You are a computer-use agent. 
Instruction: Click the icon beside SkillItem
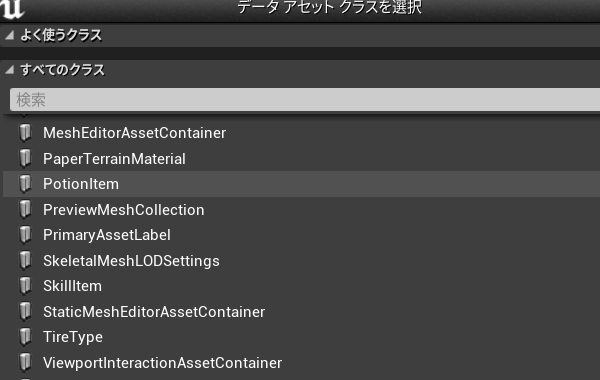(x=25, y=286)
